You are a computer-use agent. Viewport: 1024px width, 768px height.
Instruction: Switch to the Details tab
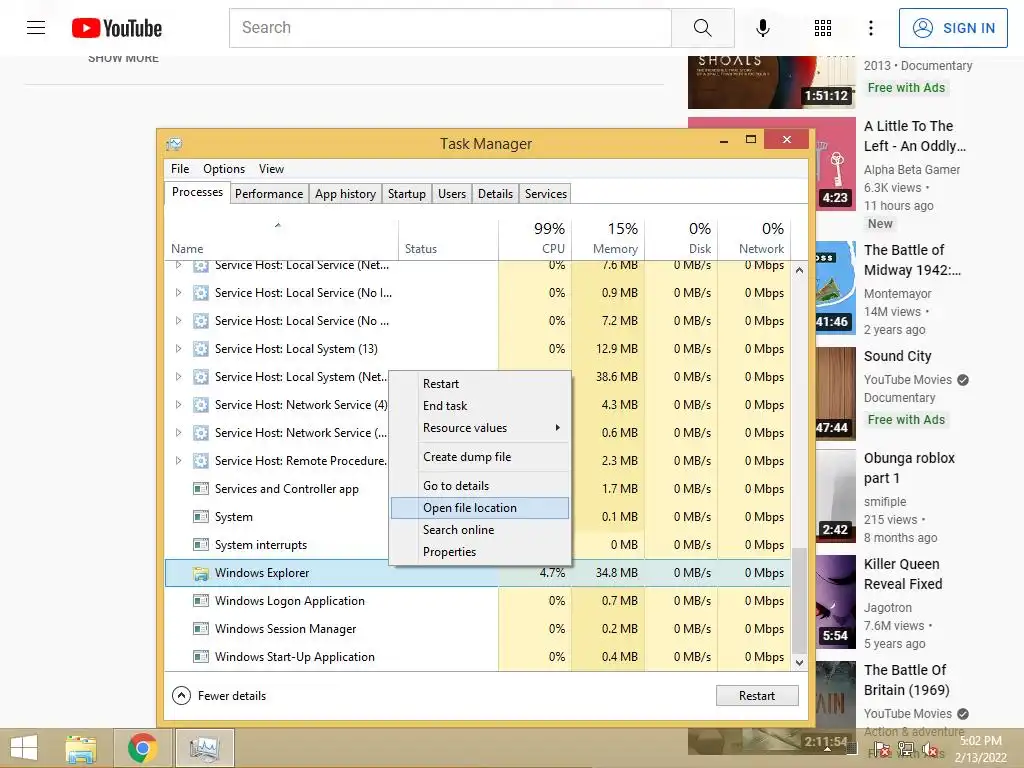click(495, 194)
